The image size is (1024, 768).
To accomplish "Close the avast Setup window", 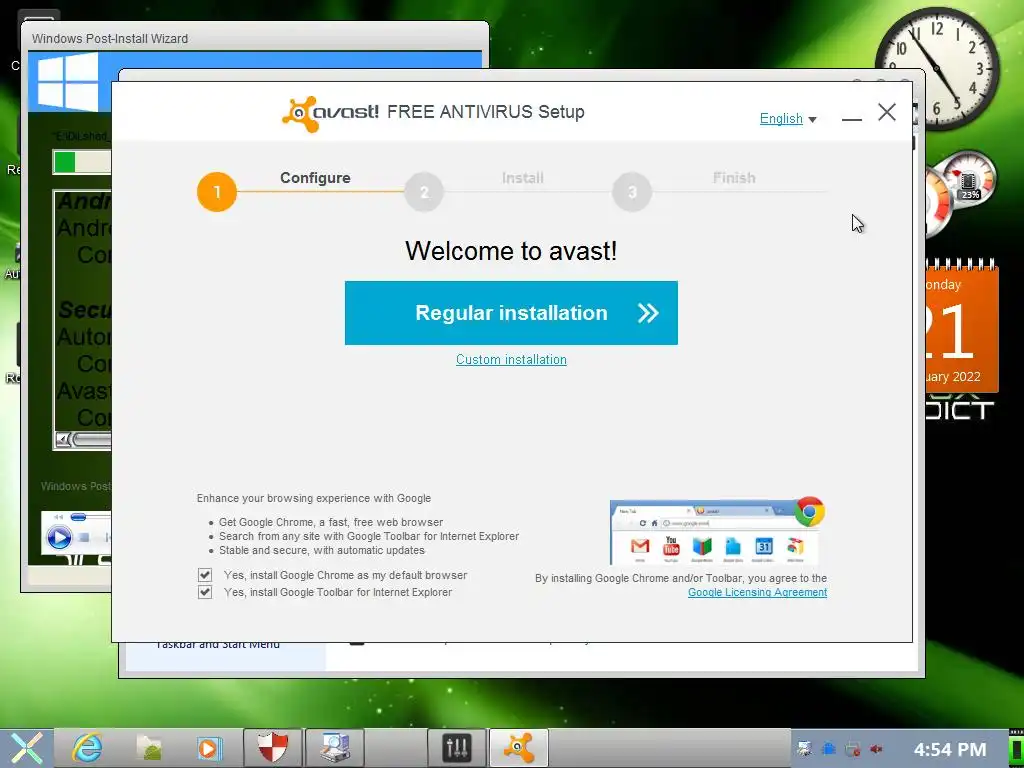I will pos(887,112).
